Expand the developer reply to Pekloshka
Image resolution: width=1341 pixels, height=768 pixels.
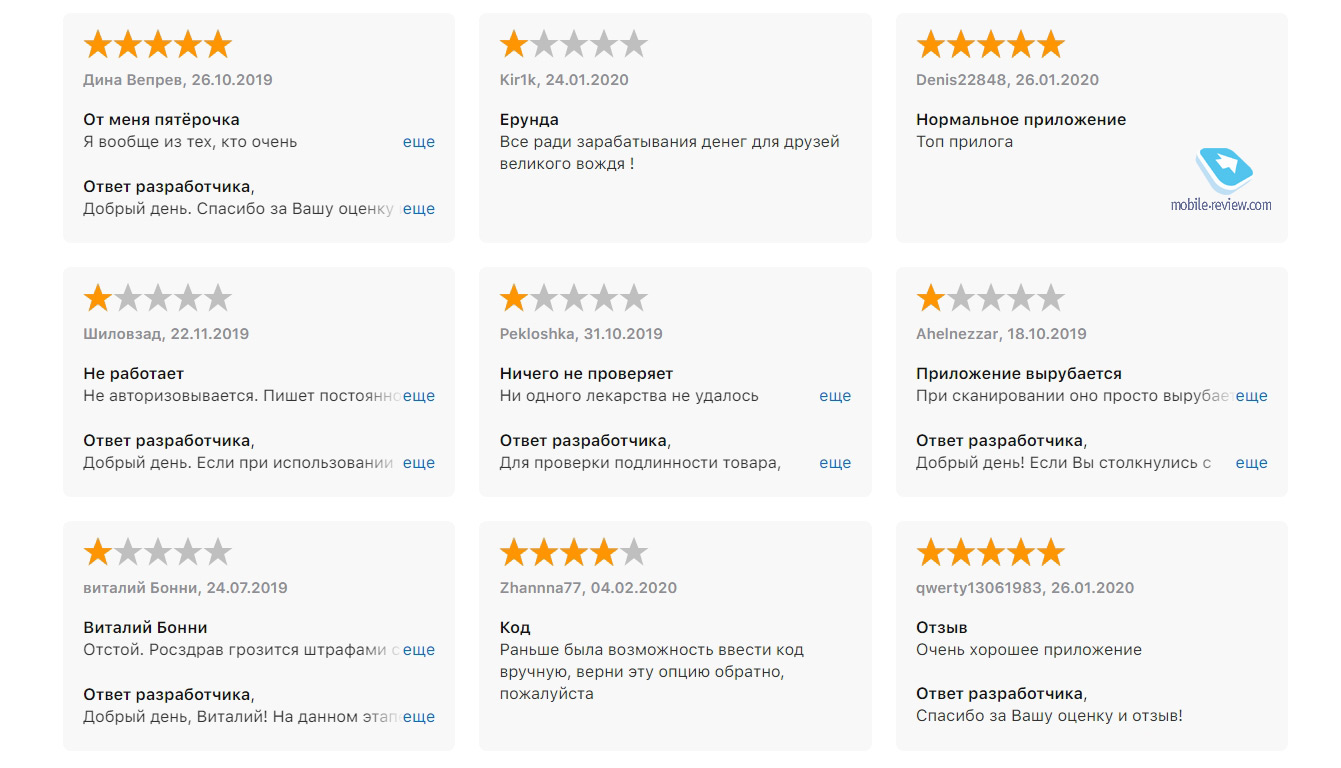pyautogui.click(x=835, y=463)
